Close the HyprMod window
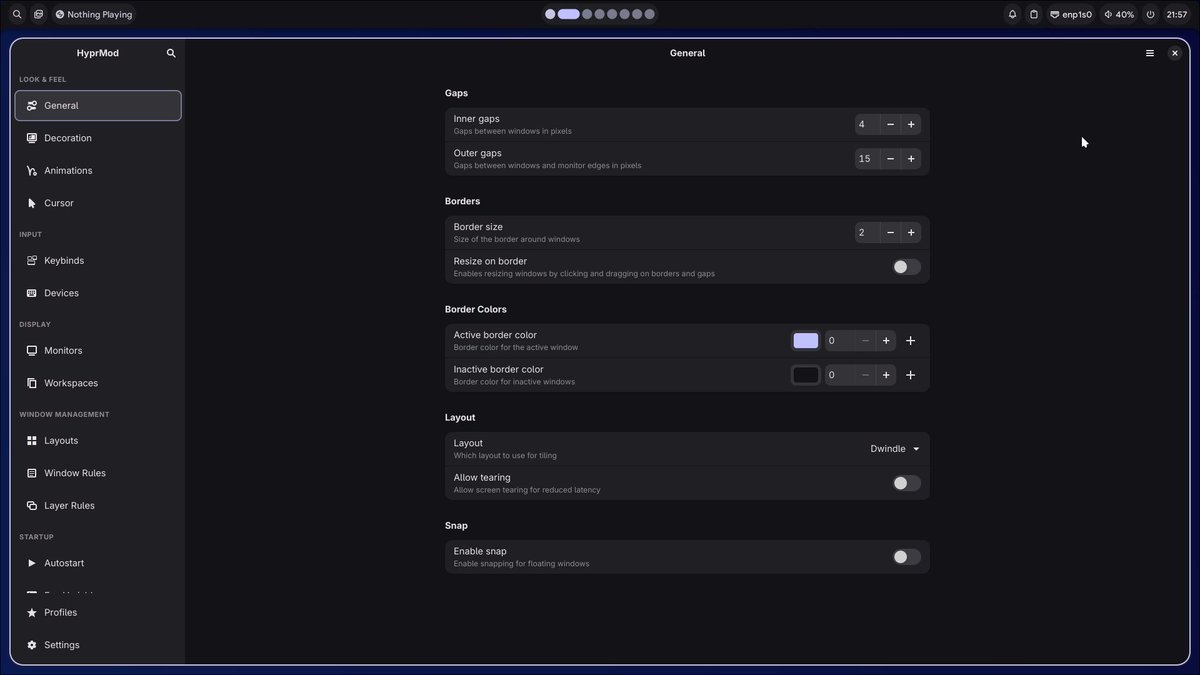The image size is (1200, 675). [1175, 53]
